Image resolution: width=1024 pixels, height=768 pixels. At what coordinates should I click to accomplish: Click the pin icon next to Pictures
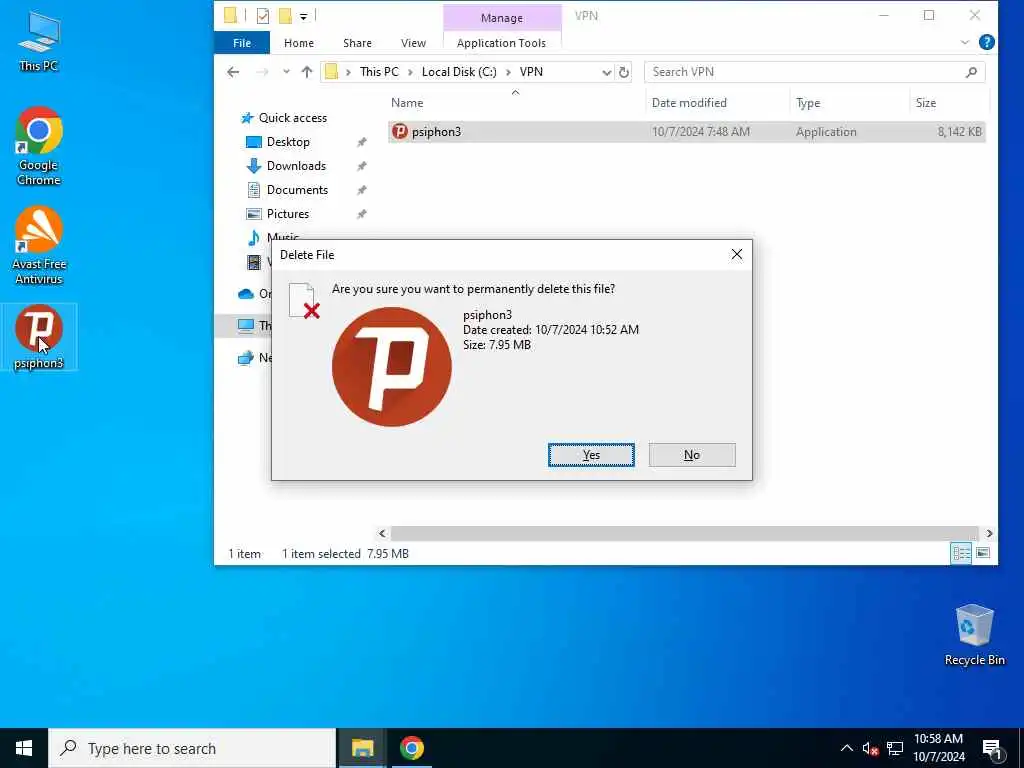point(361,215)
